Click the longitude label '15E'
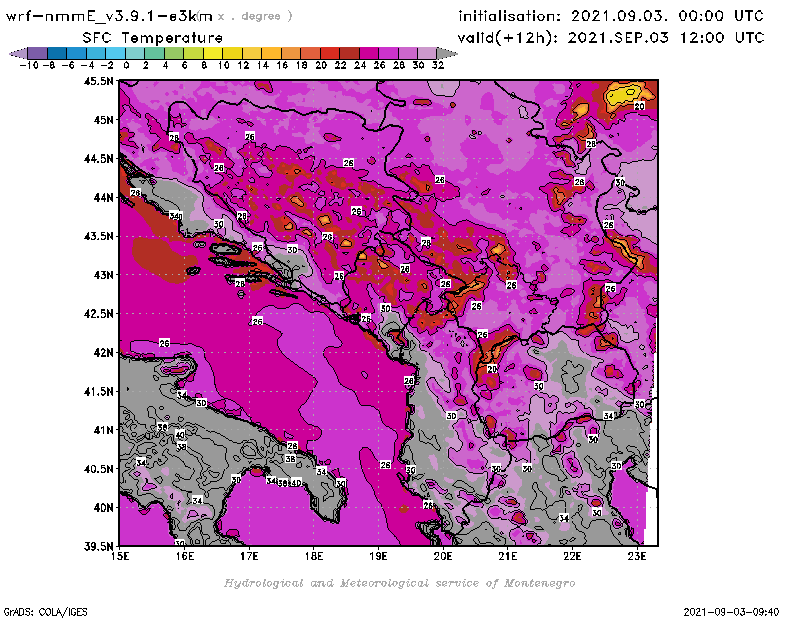This screenshot has width=800, height=618. pyautogui.click(x=120, y=556)
